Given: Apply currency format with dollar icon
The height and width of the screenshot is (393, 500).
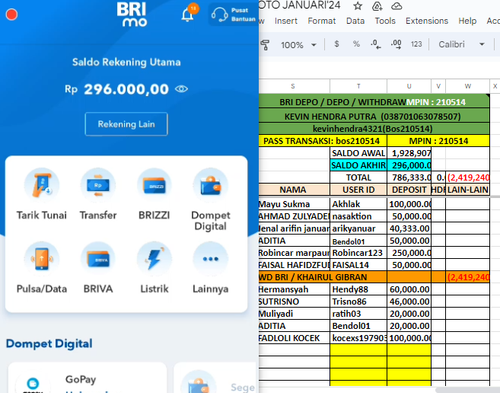Looking at the screenshot, I should coord(337,44).
